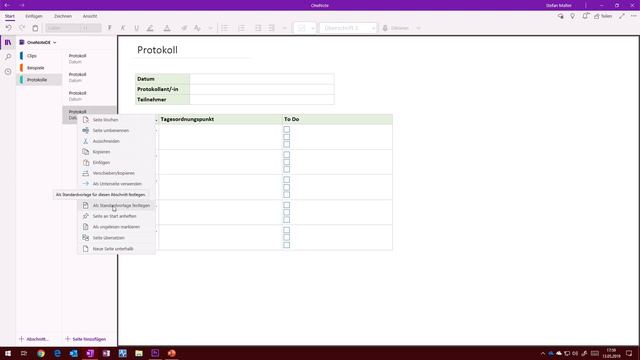This screenshot has width=640, height=360.
Task: Expand the text formatting options chevron
Action: (211, 28)
